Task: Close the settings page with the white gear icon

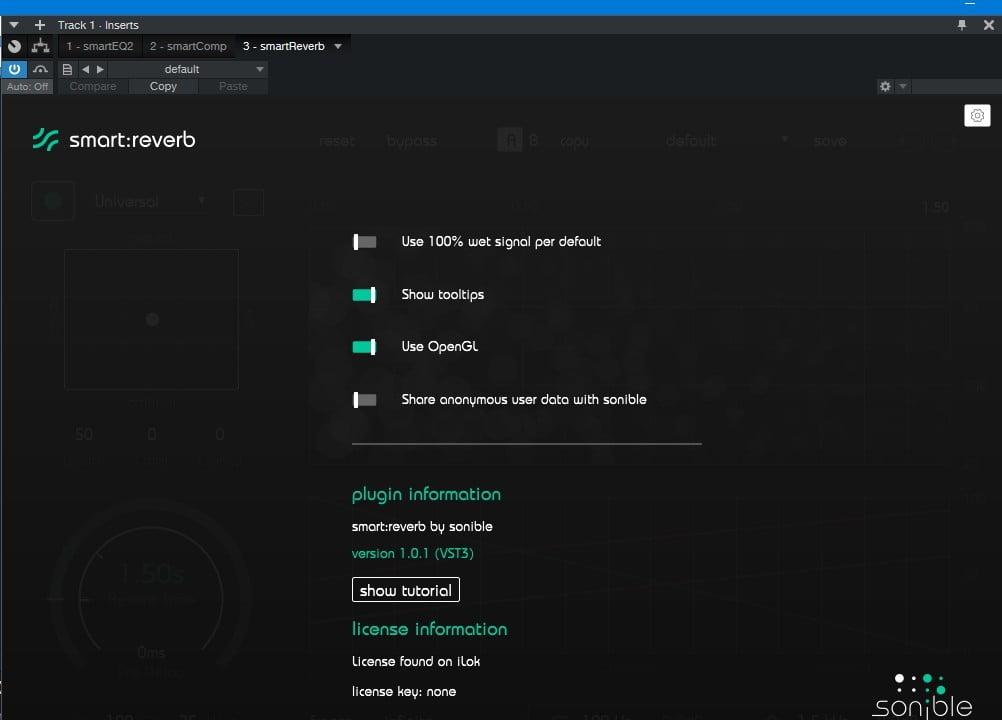Action: (x=977, y=116)
